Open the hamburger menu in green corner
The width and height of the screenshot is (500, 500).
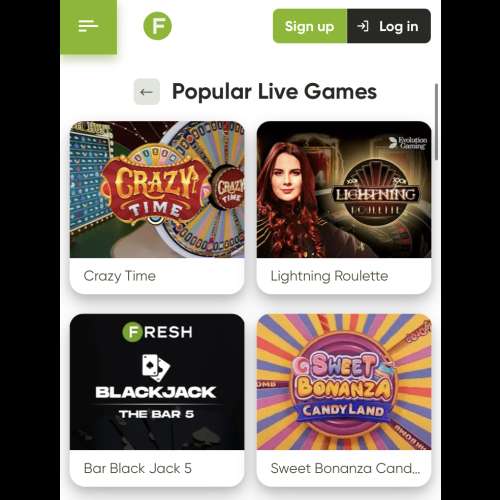pyautogui.click(x=88, y=26)
